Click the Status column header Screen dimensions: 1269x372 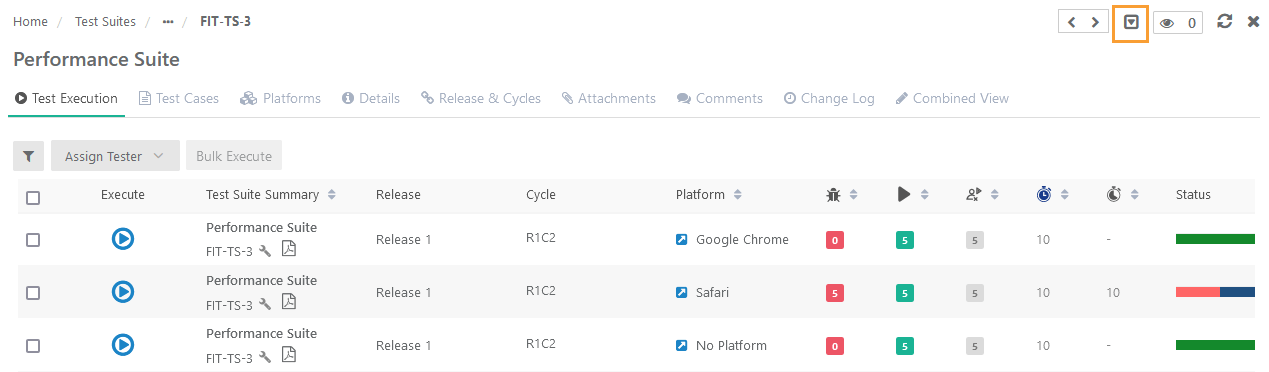(x=1193, y=195)
